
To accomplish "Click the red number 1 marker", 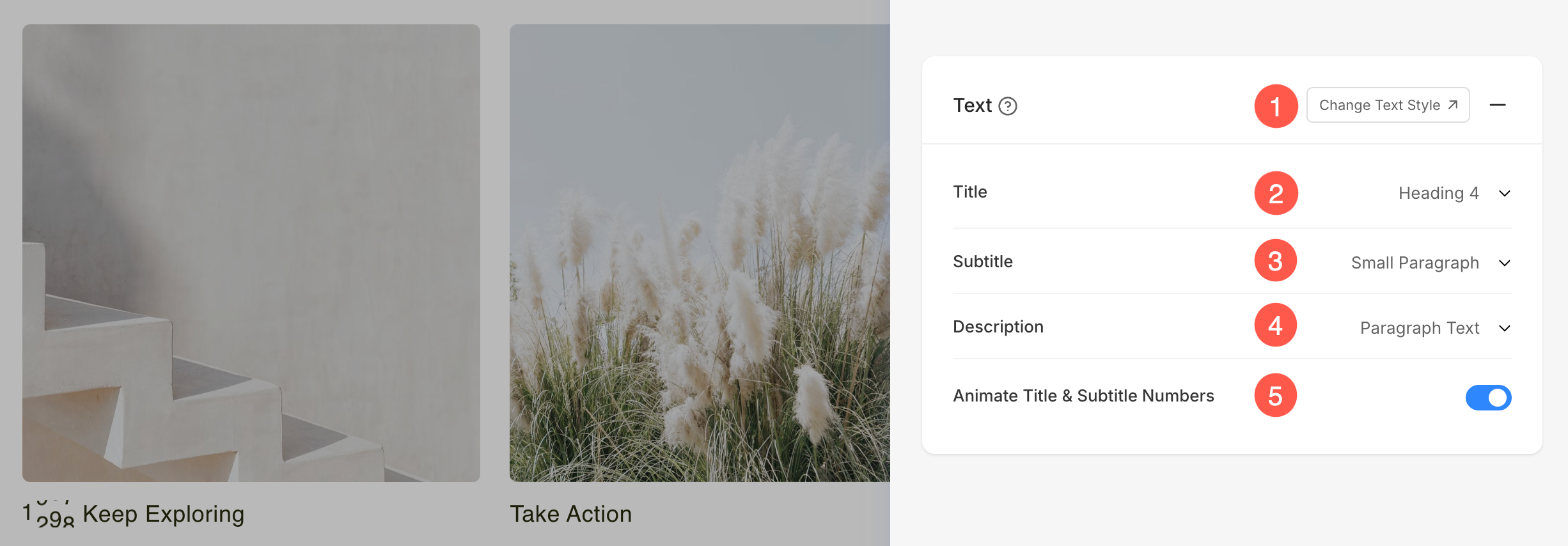I will coord(1276,106).
